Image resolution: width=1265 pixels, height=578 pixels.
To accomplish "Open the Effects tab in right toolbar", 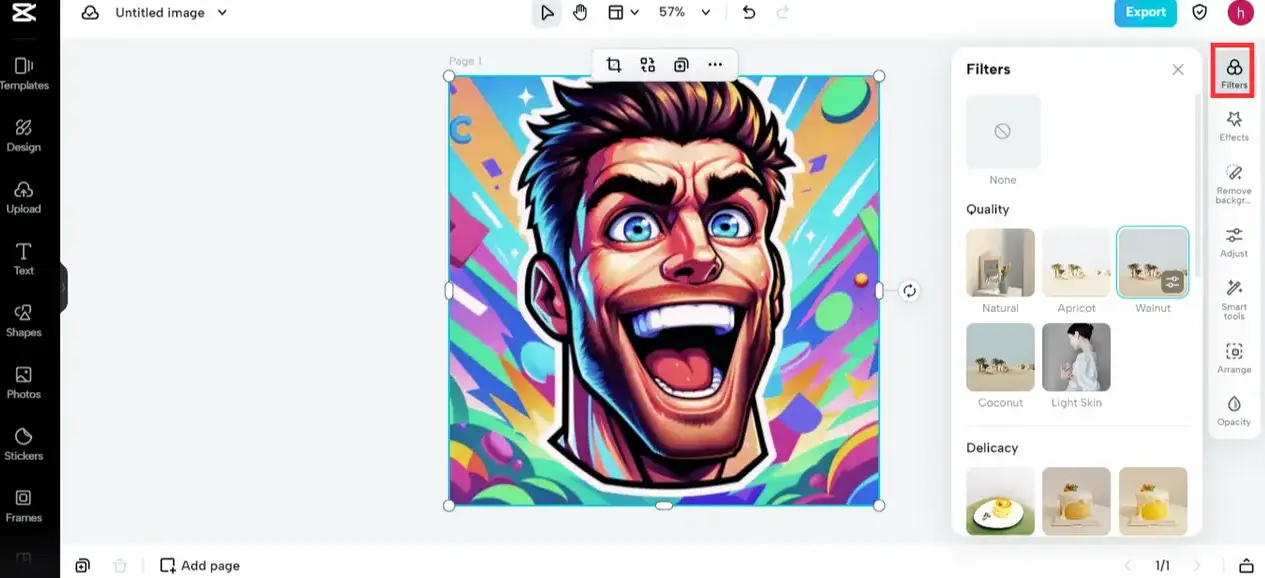I will point(1234,126).
